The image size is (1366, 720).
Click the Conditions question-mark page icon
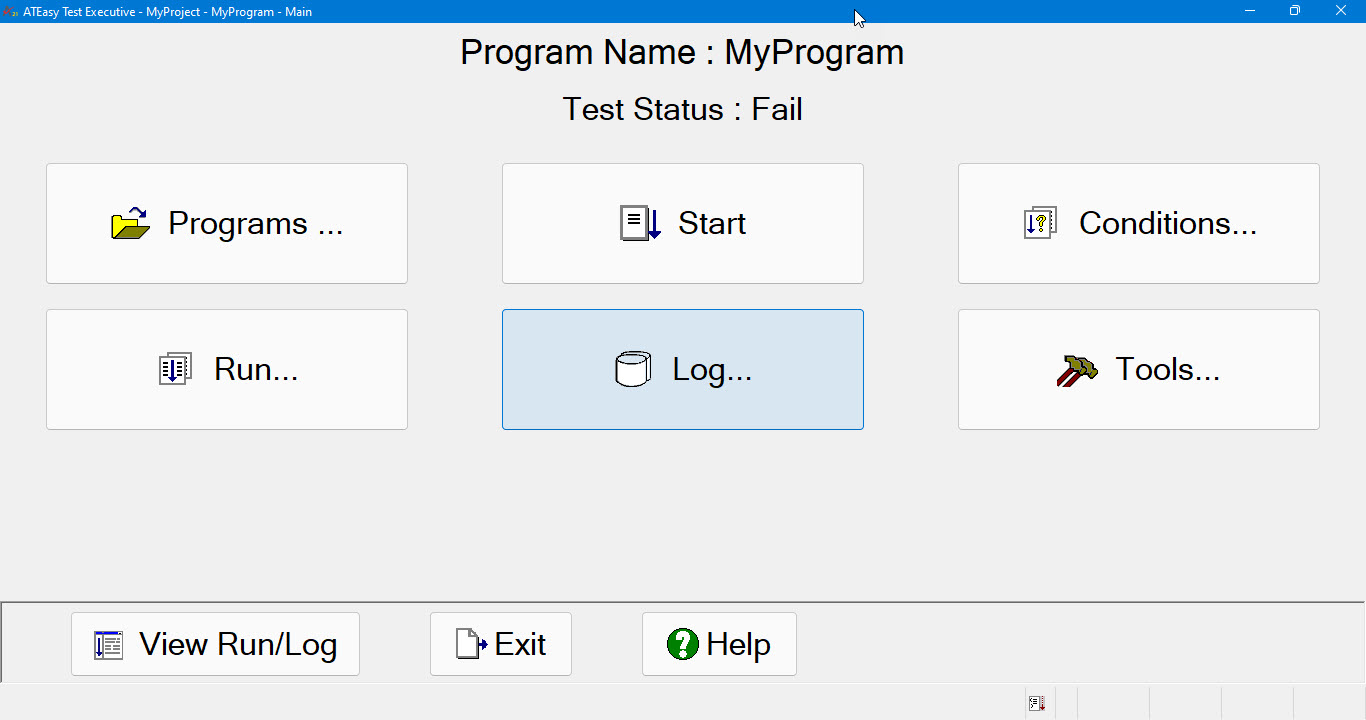tap(1040, 223)
